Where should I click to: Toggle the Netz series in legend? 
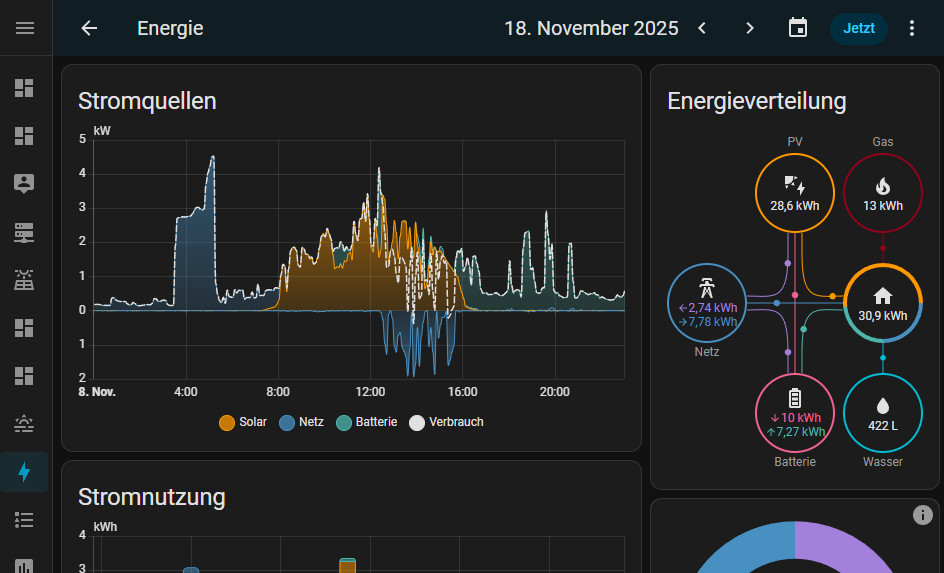coord(302,422)
